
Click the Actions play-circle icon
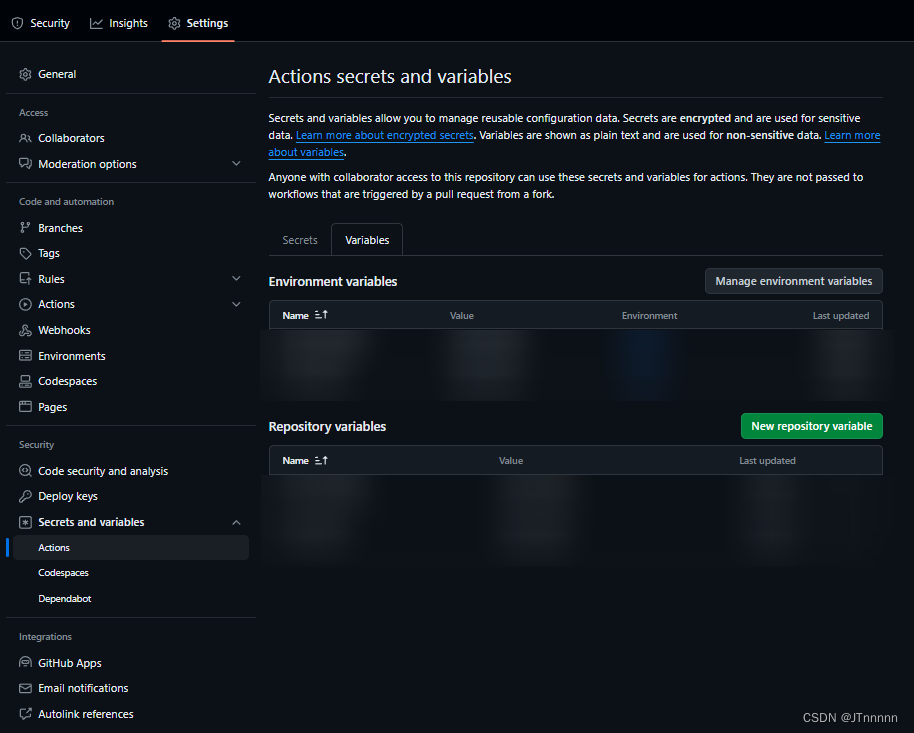coord(25,304)
